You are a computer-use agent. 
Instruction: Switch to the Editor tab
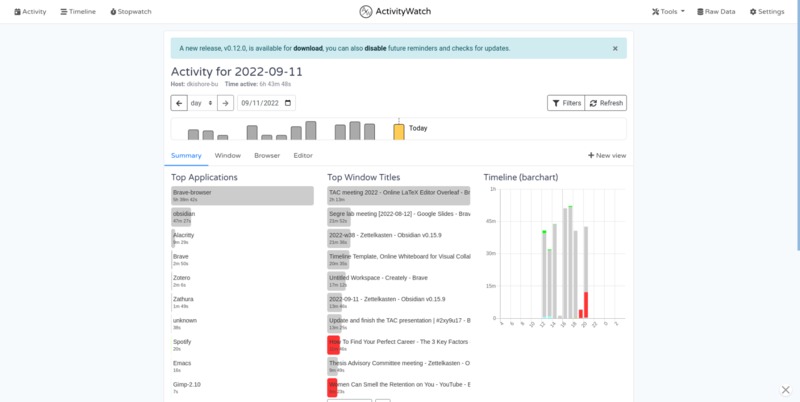(303, 156)
